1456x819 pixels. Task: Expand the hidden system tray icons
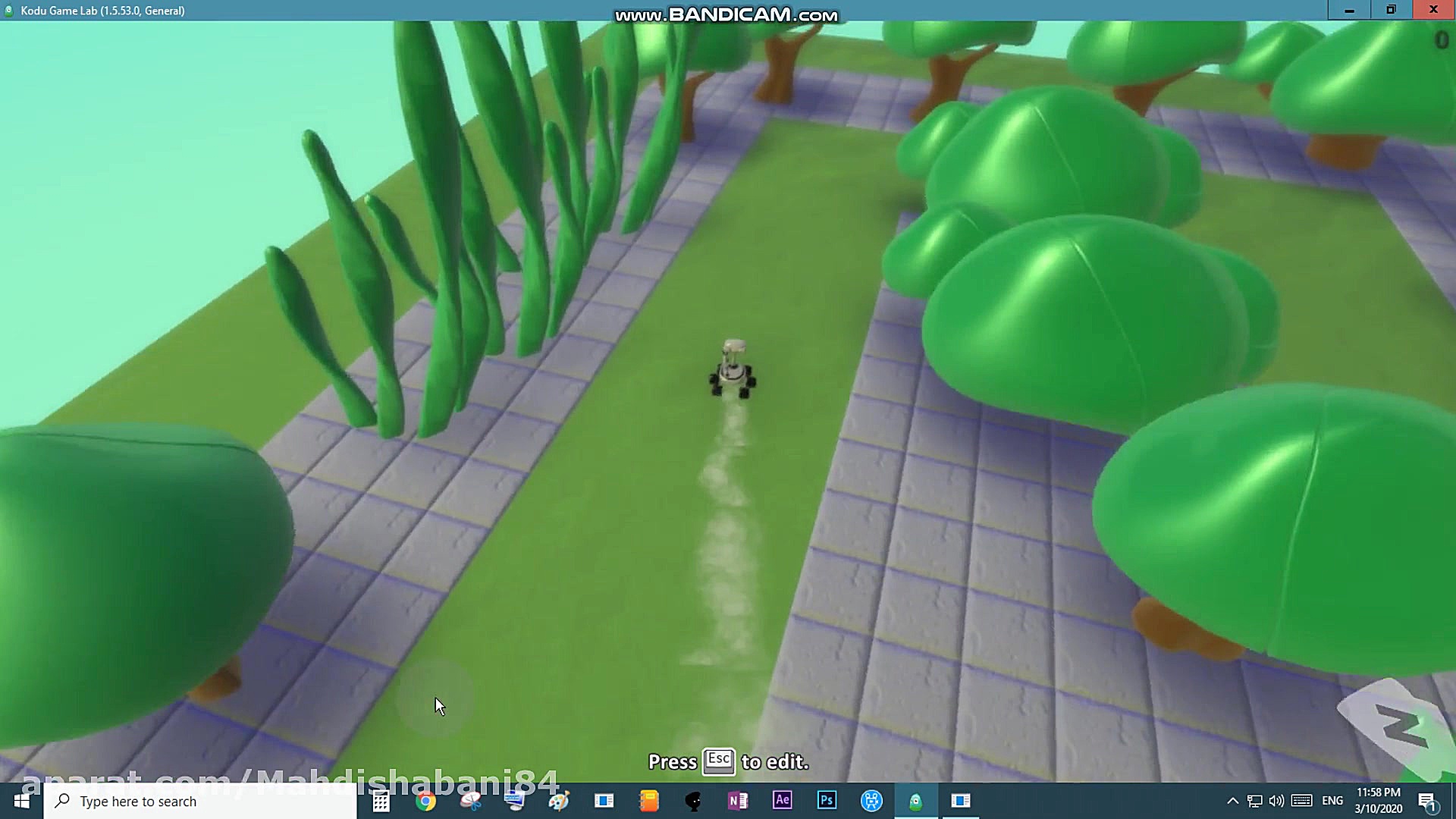(1232, 801)
